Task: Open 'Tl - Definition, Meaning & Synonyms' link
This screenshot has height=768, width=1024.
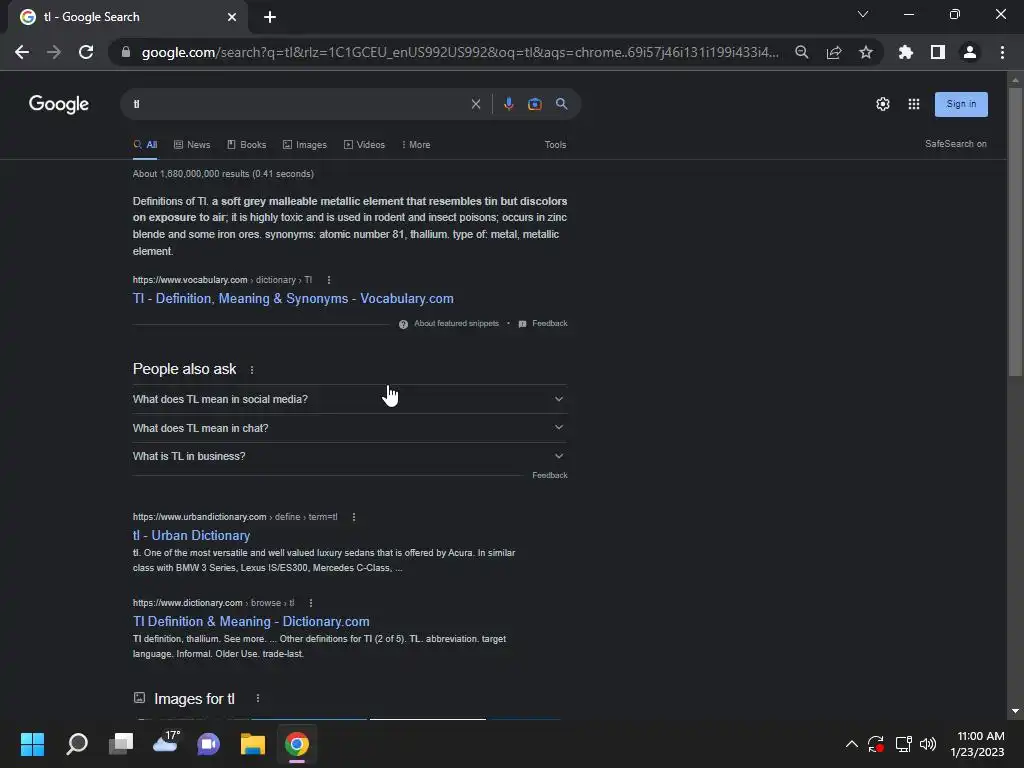Action: click(293, 298)
